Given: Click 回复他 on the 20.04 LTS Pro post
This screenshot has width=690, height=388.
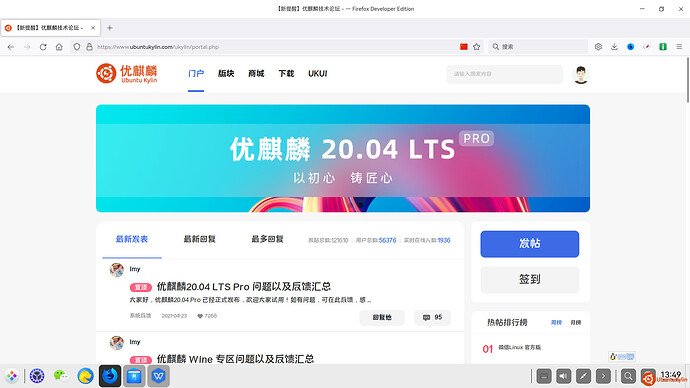Looking at the screenshot, I should 382,317.
